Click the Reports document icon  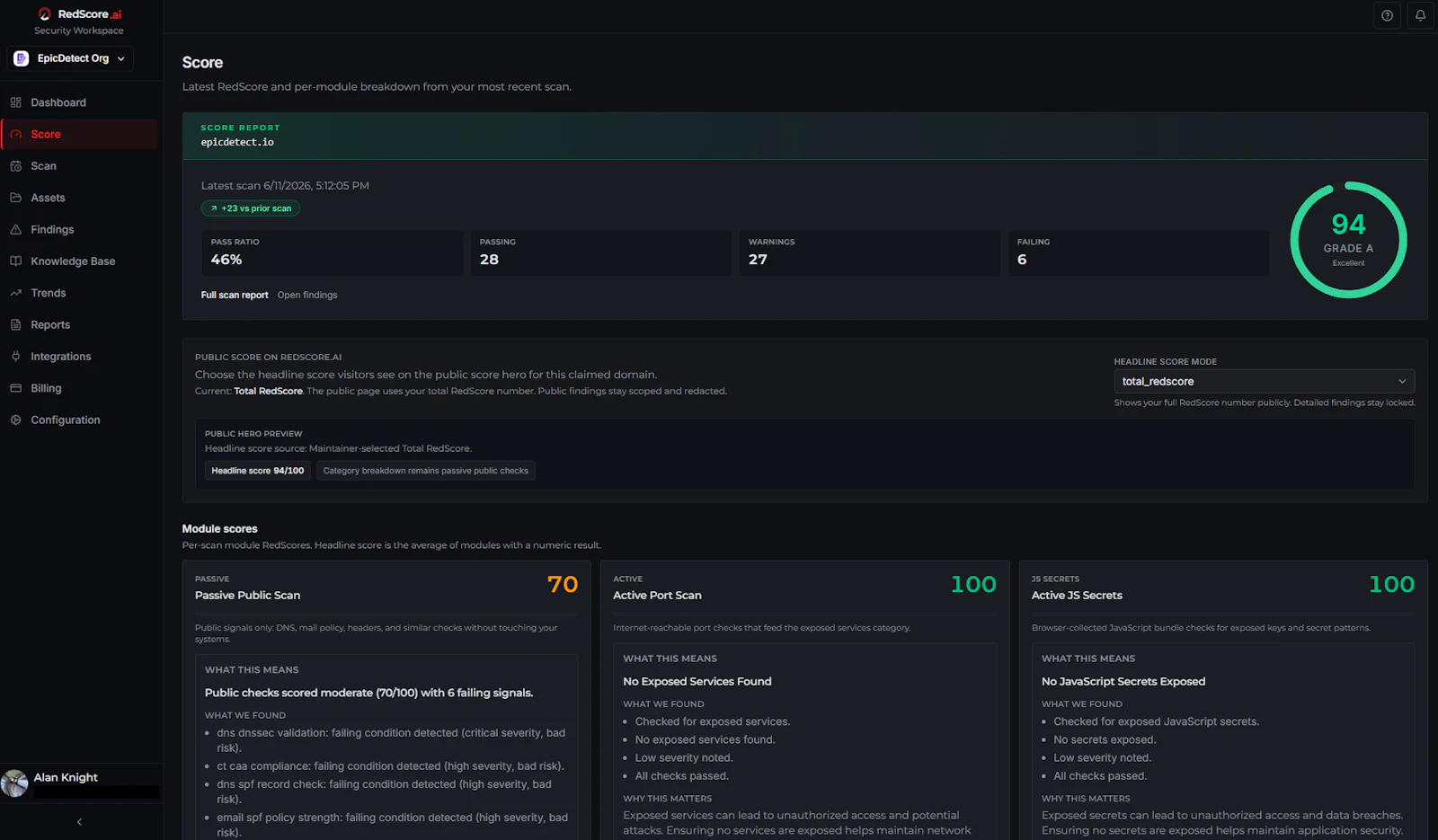[x=16, y=325]
